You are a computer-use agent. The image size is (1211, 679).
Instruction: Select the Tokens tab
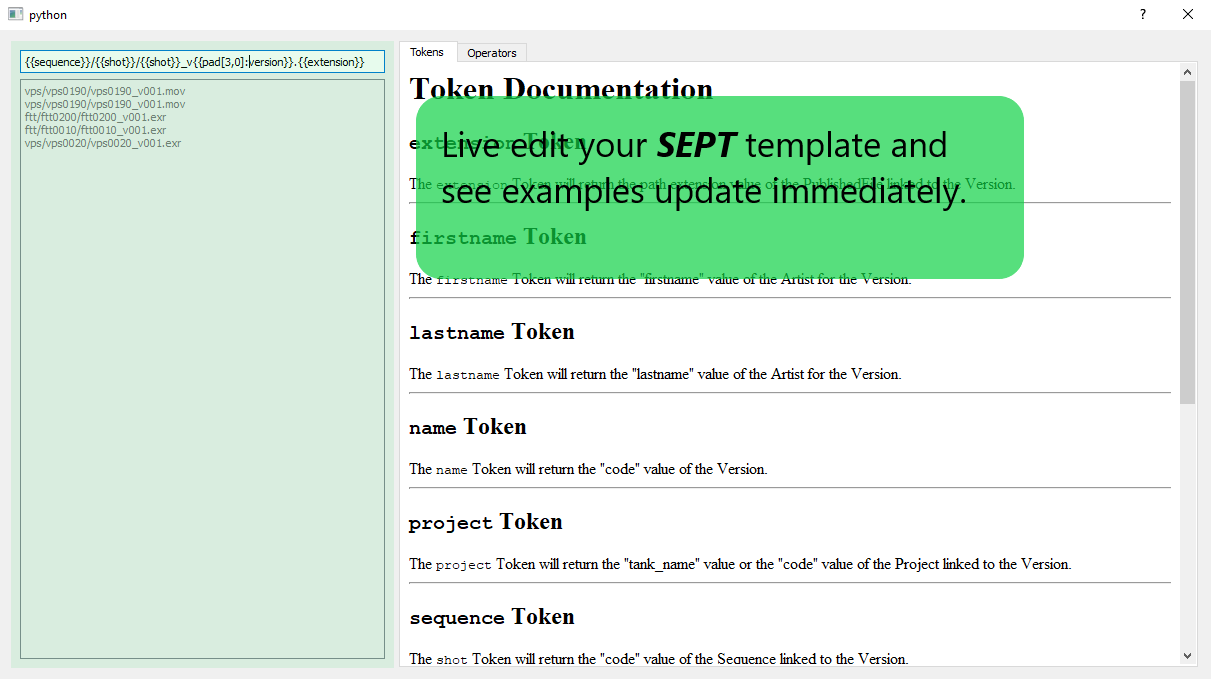click(x=427, y=52)
